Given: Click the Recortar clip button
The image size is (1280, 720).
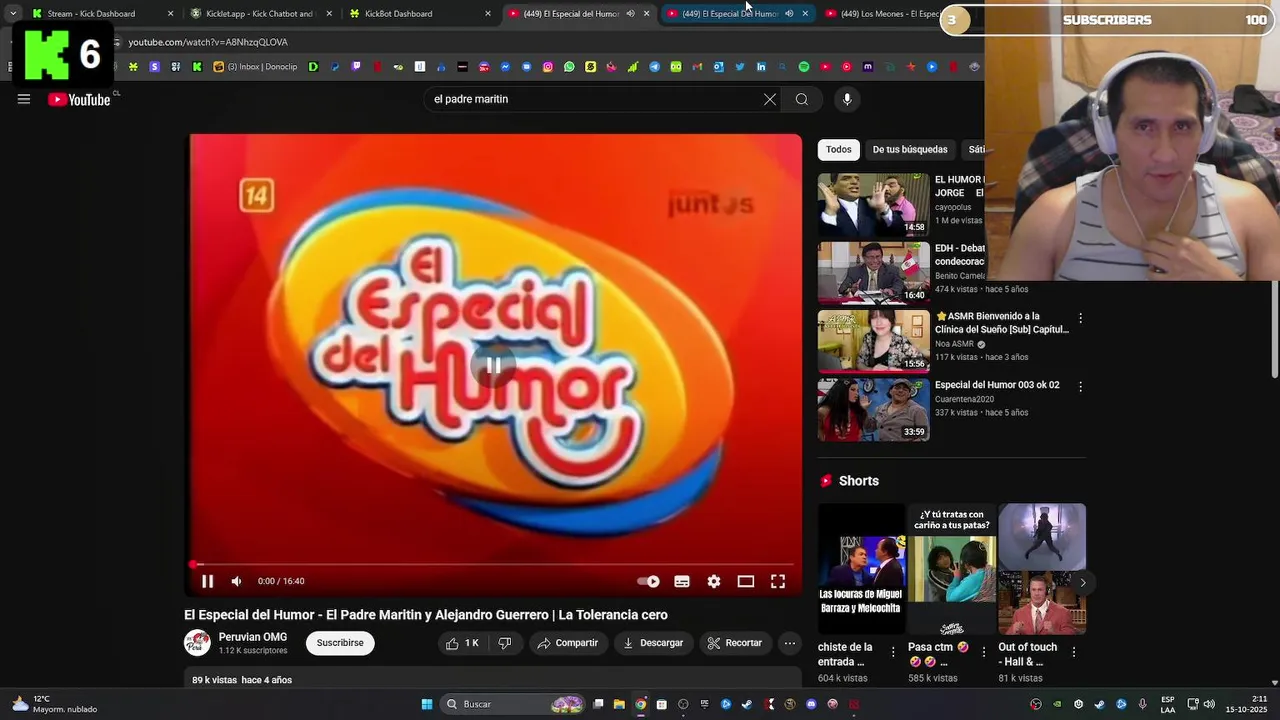Looking at the screenshot, I should point(735,643).
